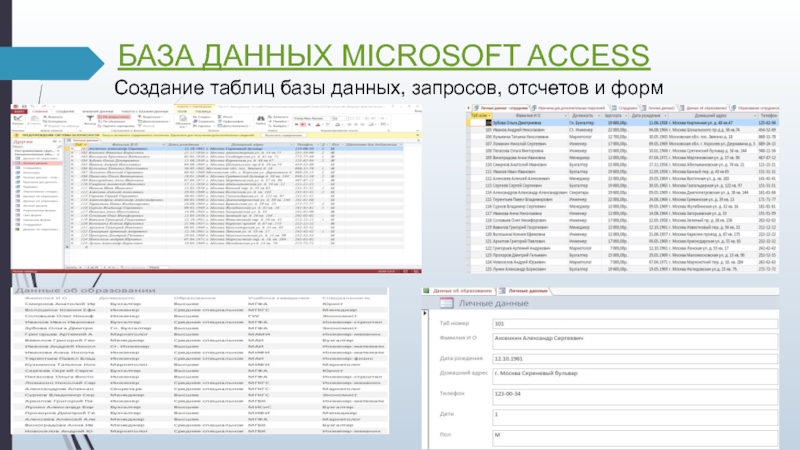
Task: Open Зарплата column filter arrow in right table
Action: (626, 116)
